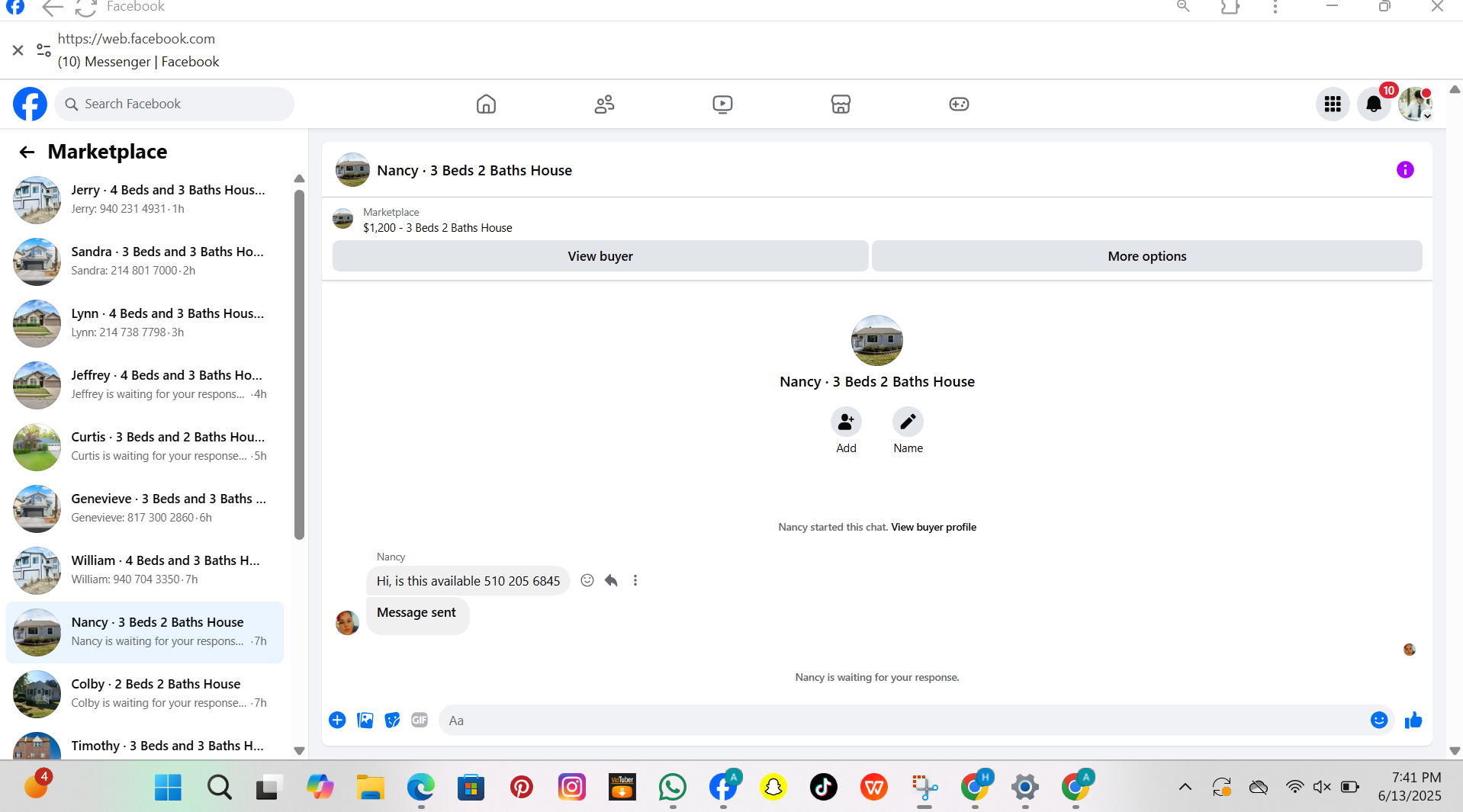Open conversation info purple icon
Image resolution: width=1463 pixels, height=812 pixels.
click(1405, 170)
